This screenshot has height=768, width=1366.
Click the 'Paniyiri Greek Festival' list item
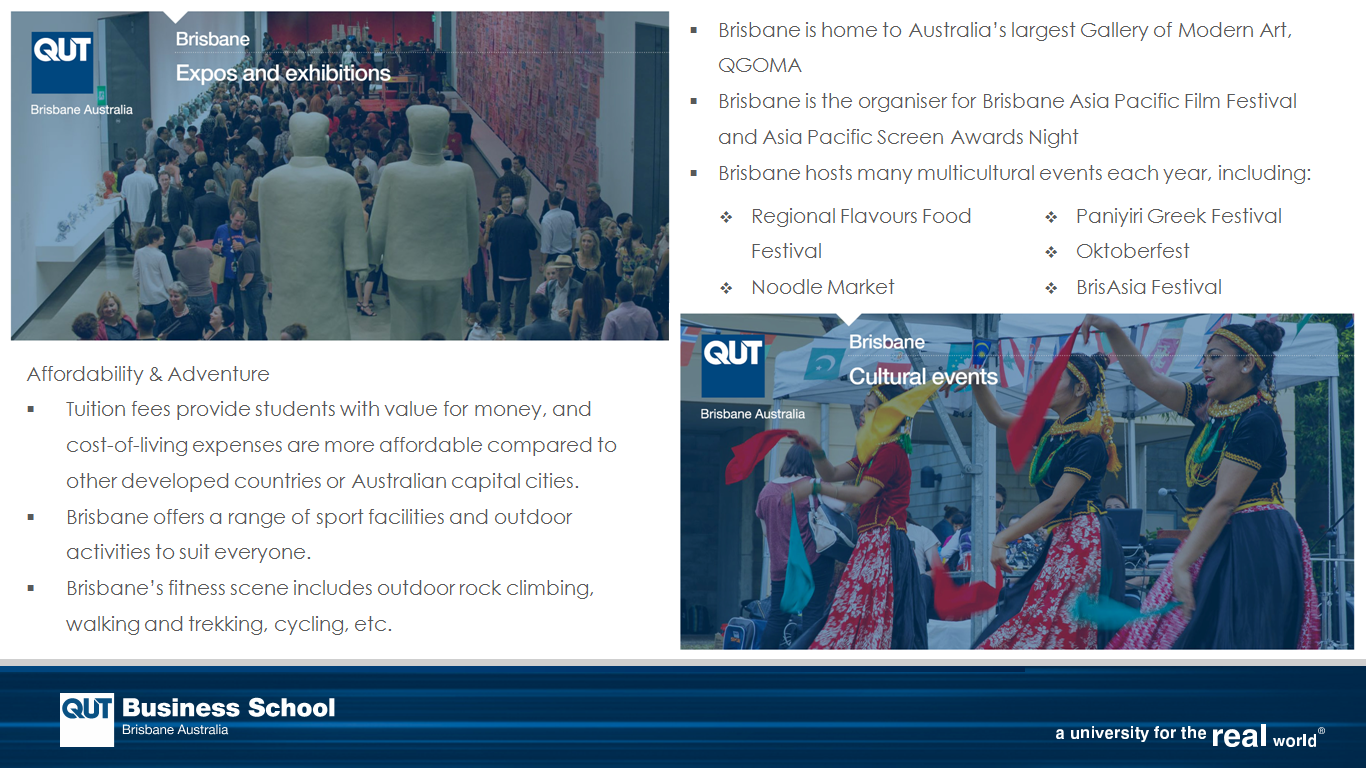[1178, 216]
